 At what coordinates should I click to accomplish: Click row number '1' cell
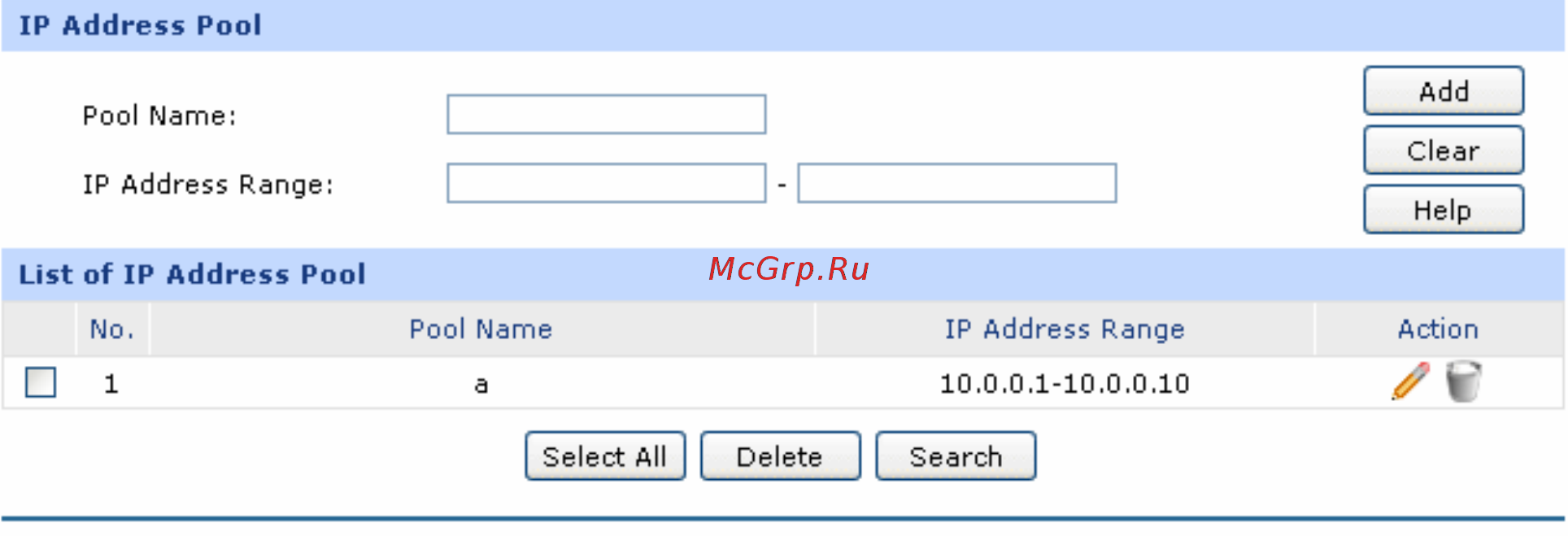[x=111, y=383]
